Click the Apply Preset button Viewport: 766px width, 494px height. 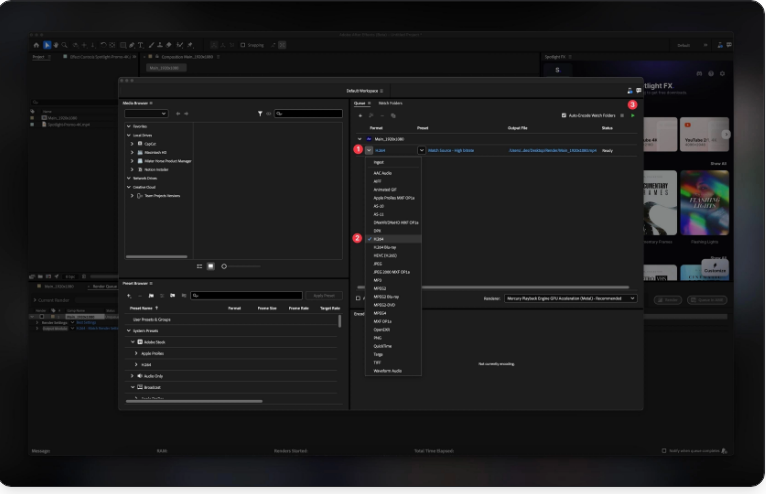(324, 296)
